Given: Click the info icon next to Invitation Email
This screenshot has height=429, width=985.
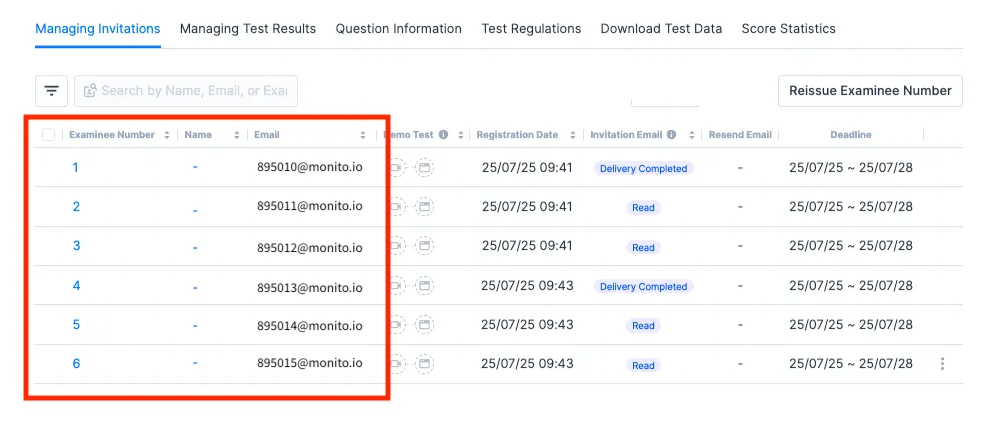Looking at the screenshot, I should point(672,134).
